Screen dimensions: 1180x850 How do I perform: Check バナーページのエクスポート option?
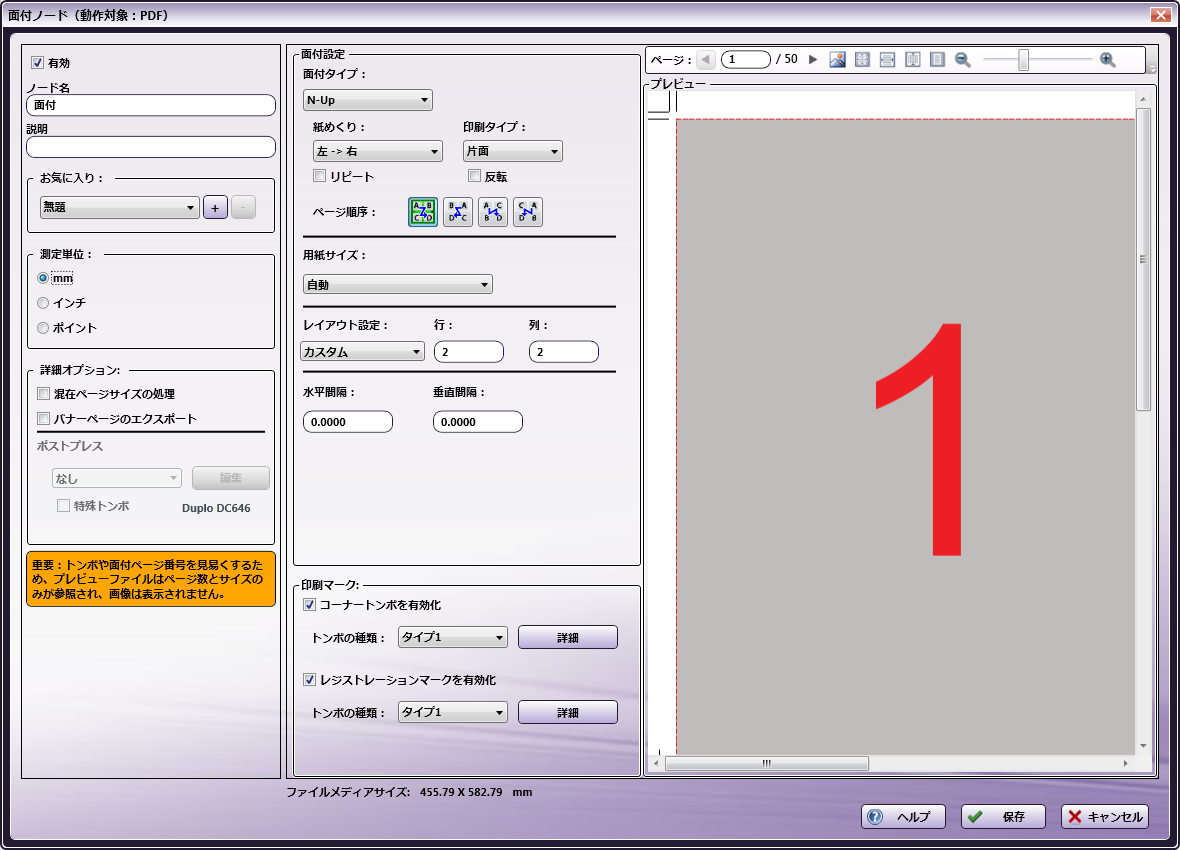click(44, 419)
